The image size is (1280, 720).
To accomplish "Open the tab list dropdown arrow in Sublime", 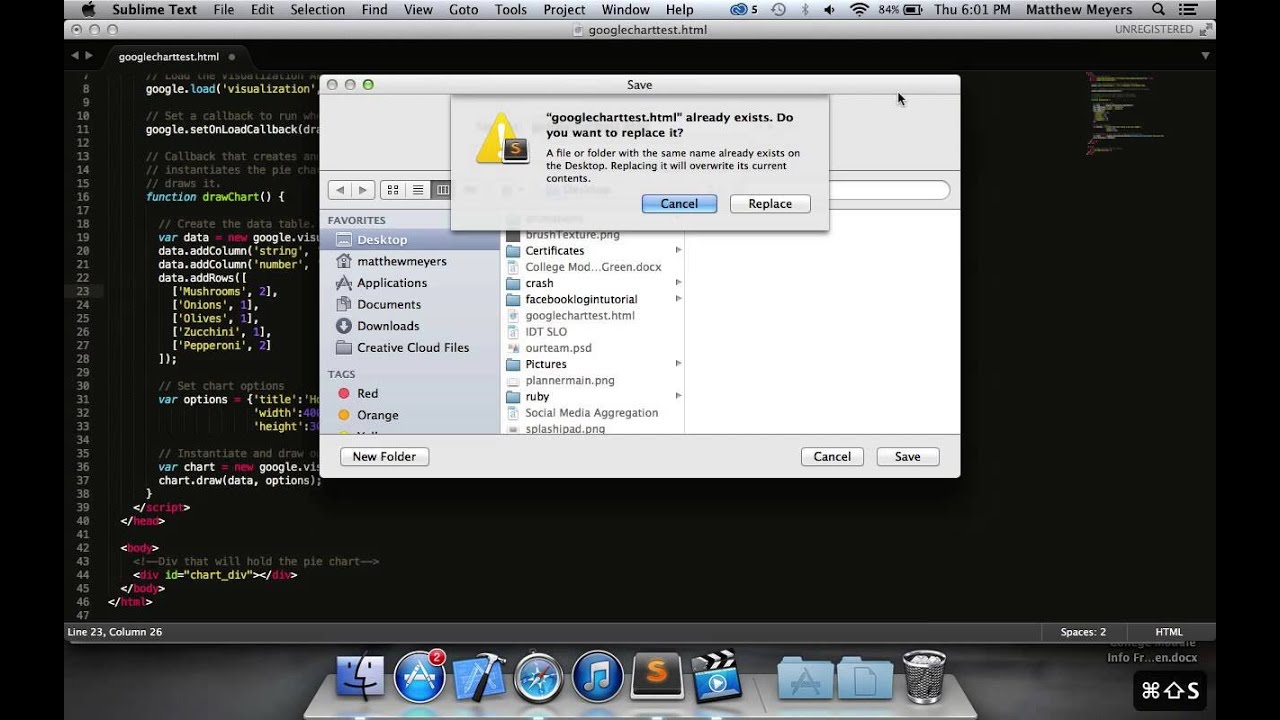I will [x=1206, y=56].
